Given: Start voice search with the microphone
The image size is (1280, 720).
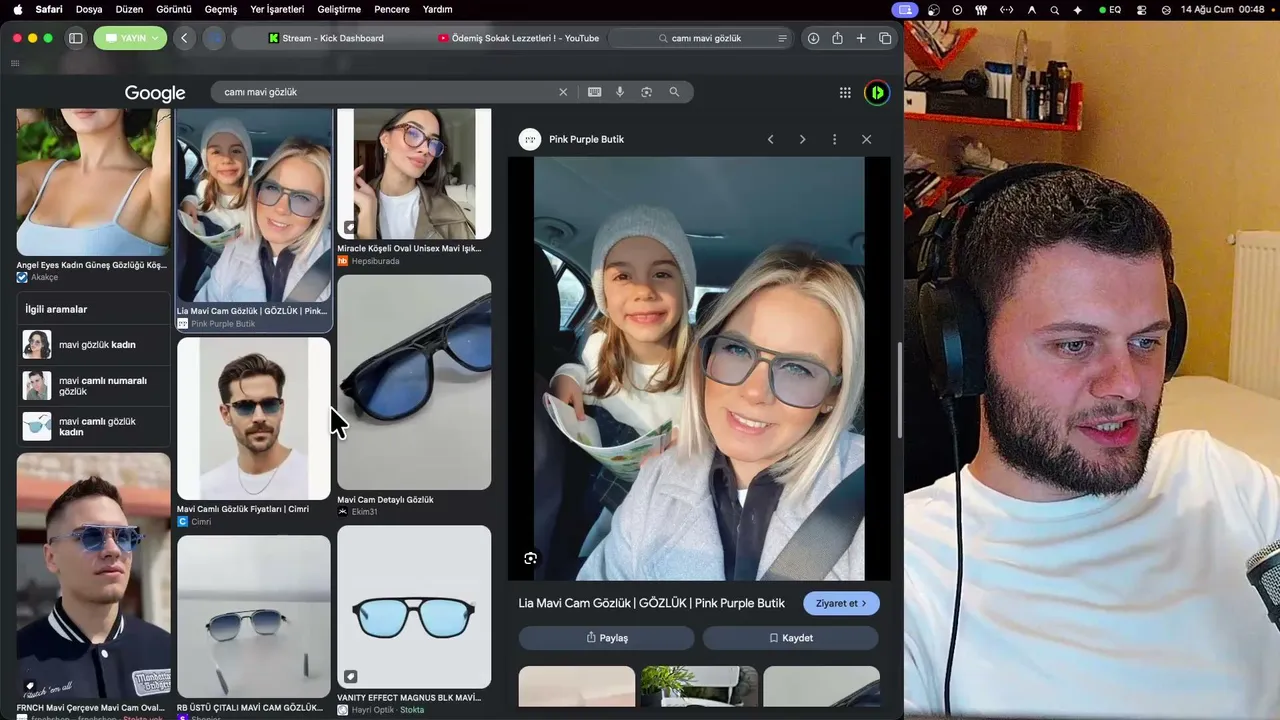Looking at the screenshot, I should [x=620, y=92].
